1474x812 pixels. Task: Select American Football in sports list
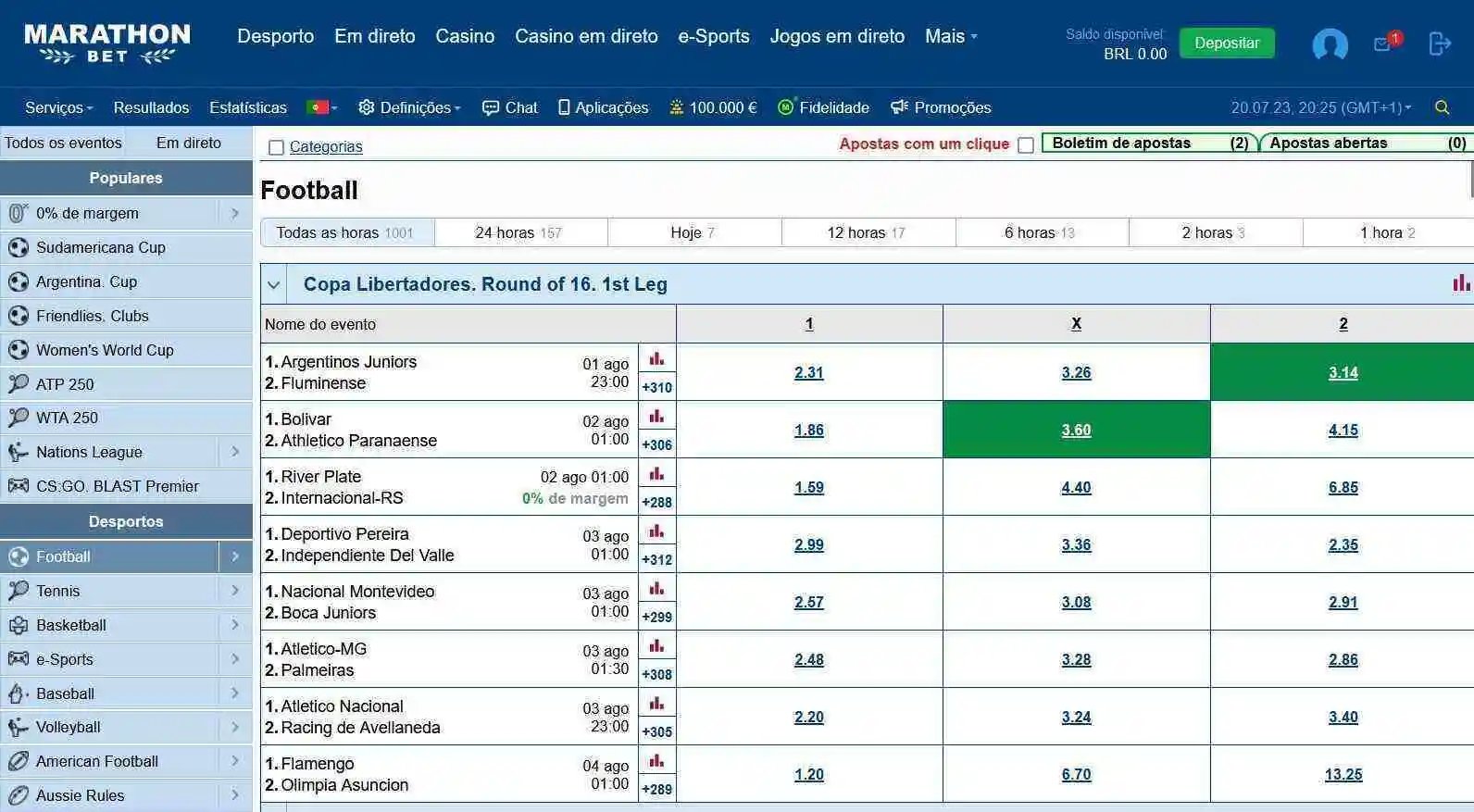109,761
